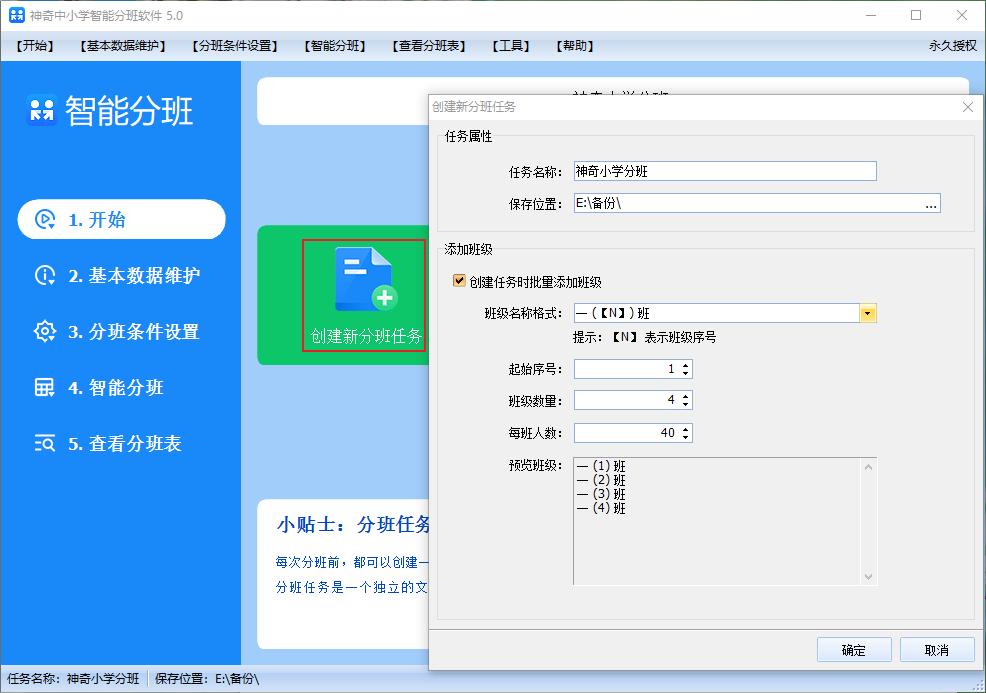Click the app icon in the title bar
The width and height of the screenshot is (986, 693).
[15, 15]
